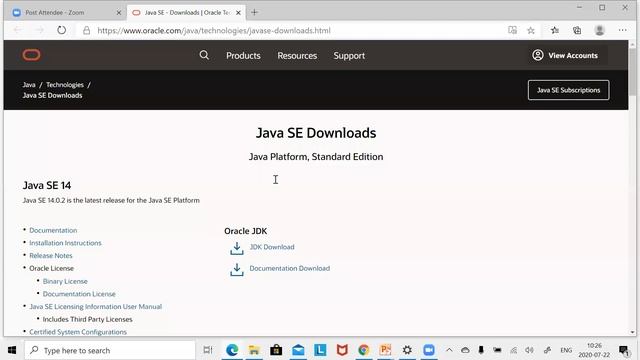Open the Products menu
Viewport: 640px width, 360px height.
[243, 56]
